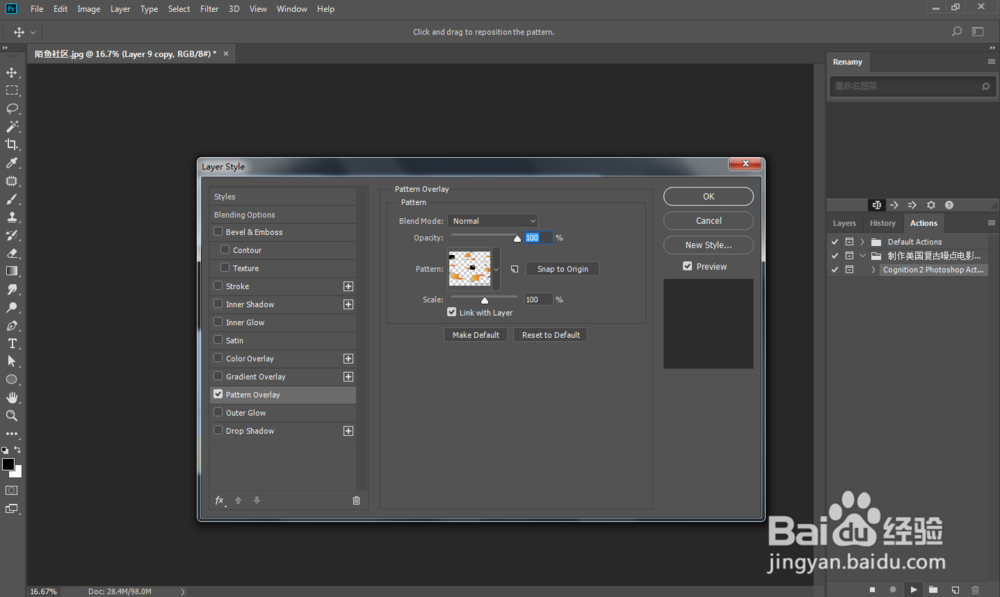Select the Zoom tool
Image resolution: width=1000 pixels, height=597 pixels.
point(11,416)
